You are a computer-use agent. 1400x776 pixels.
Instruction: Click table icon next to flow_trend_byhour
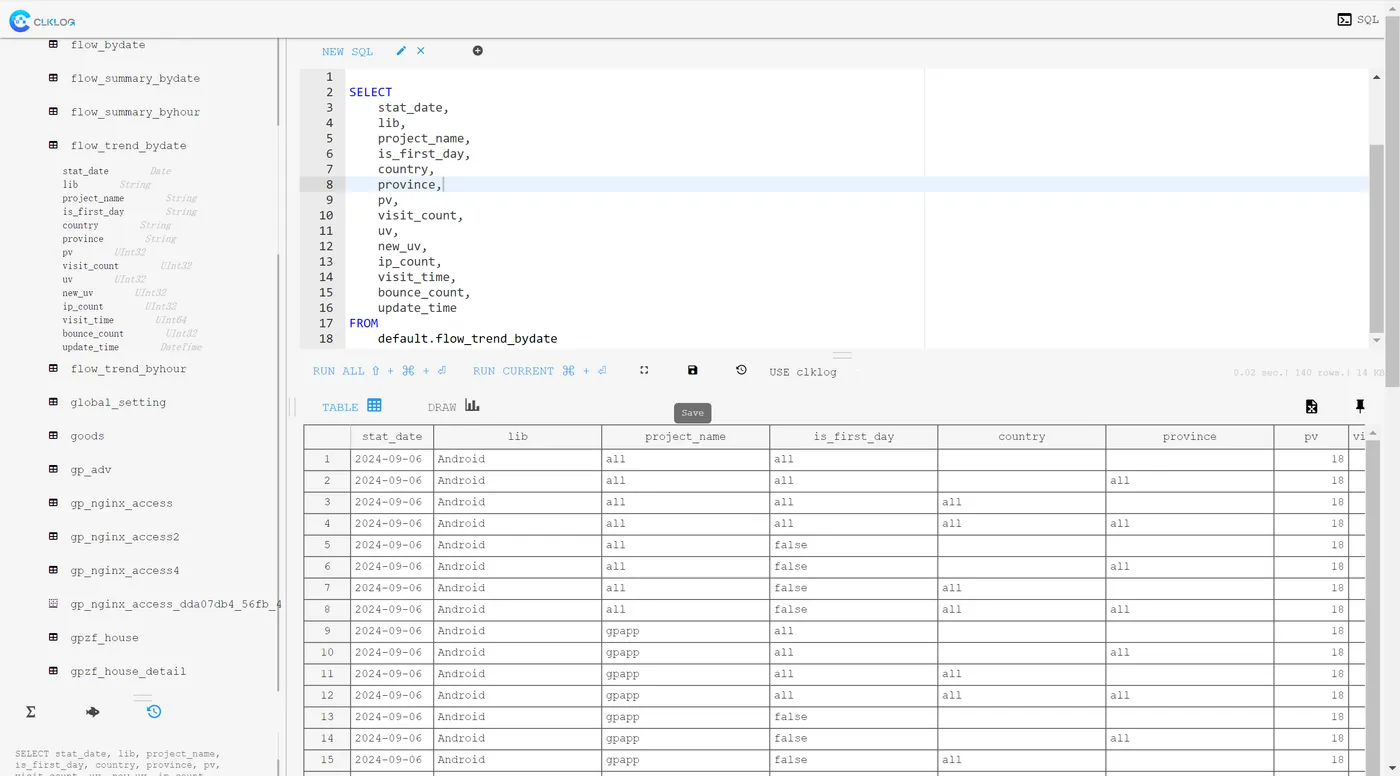point(54,369)
